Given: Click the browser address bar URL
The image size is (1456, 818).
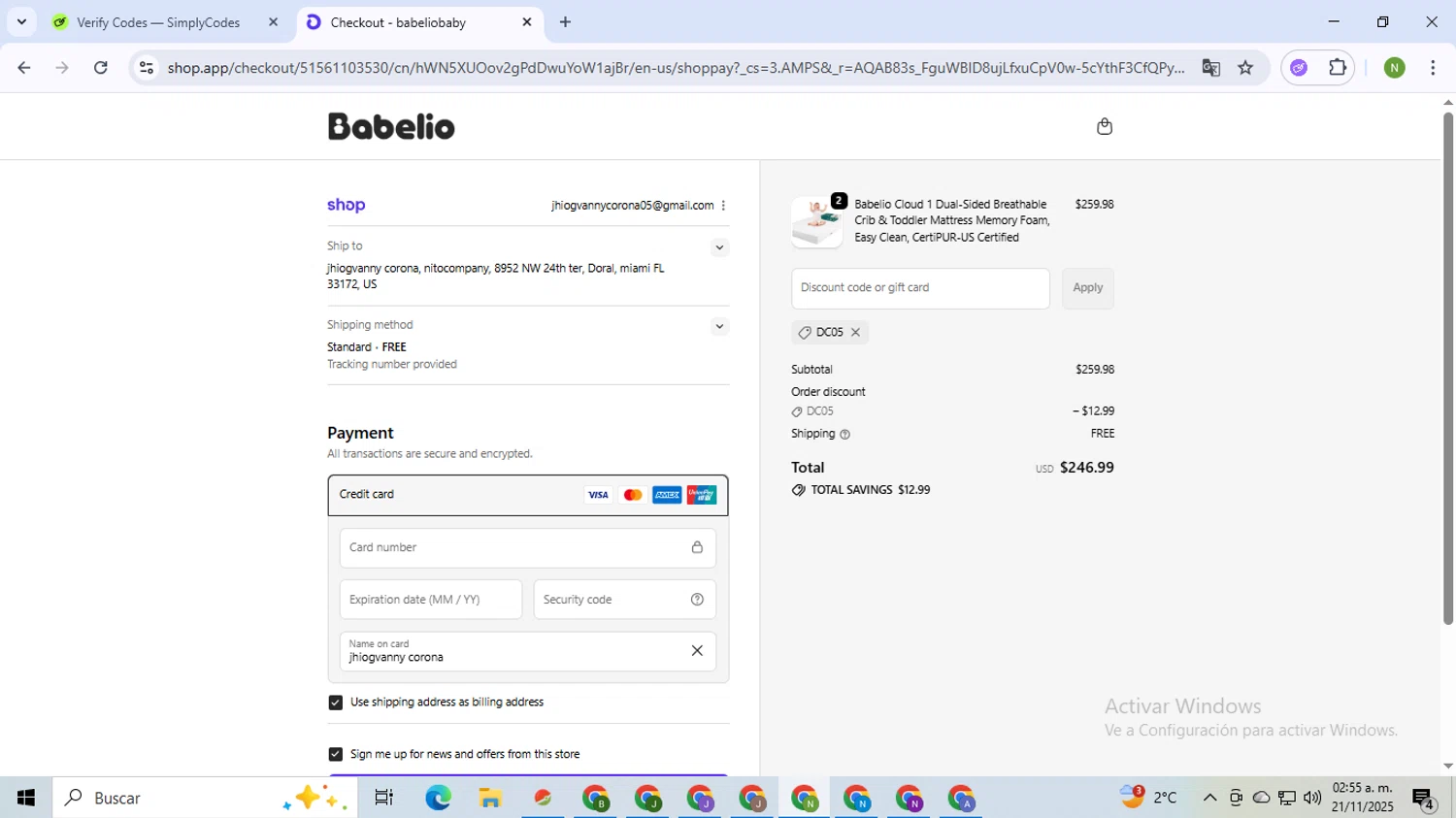Looking at the screenshot, I should 676,68.
